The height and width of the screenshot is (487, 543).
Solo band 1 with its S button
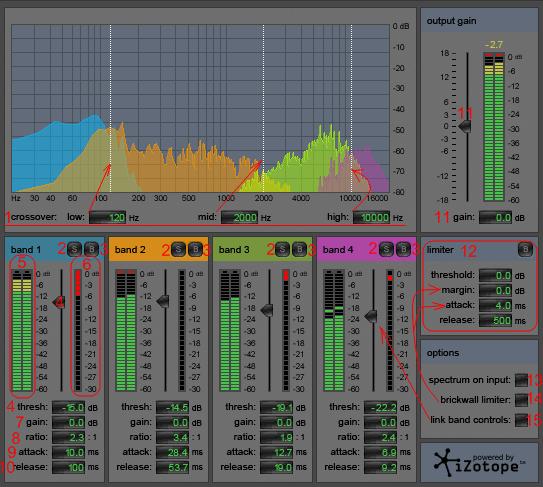(74, 249)
